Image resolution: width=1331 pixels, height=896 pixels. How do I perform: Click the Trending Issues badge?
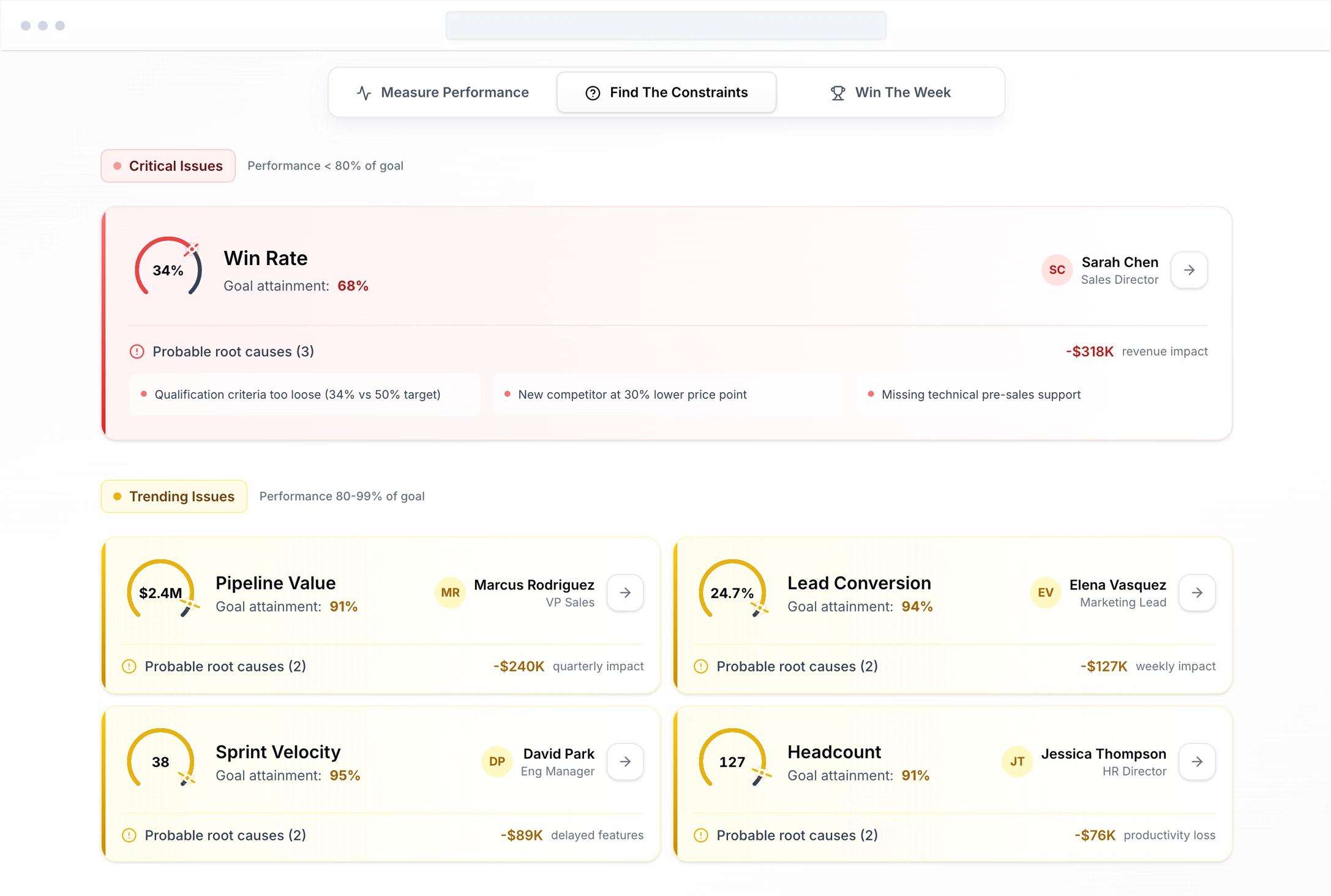point(174,496)
